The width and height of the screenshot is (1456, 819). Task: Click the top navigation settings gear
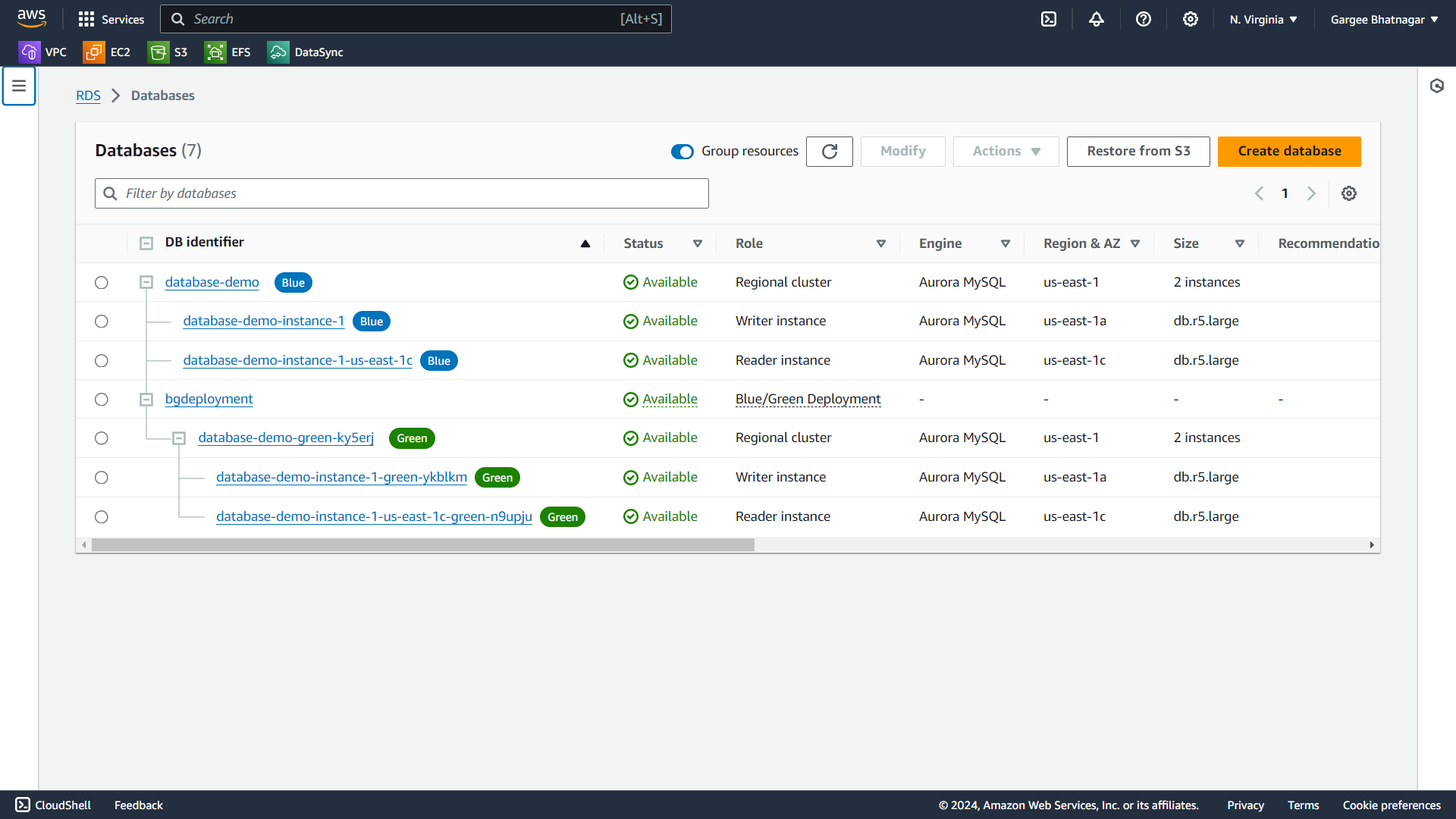1191,19
